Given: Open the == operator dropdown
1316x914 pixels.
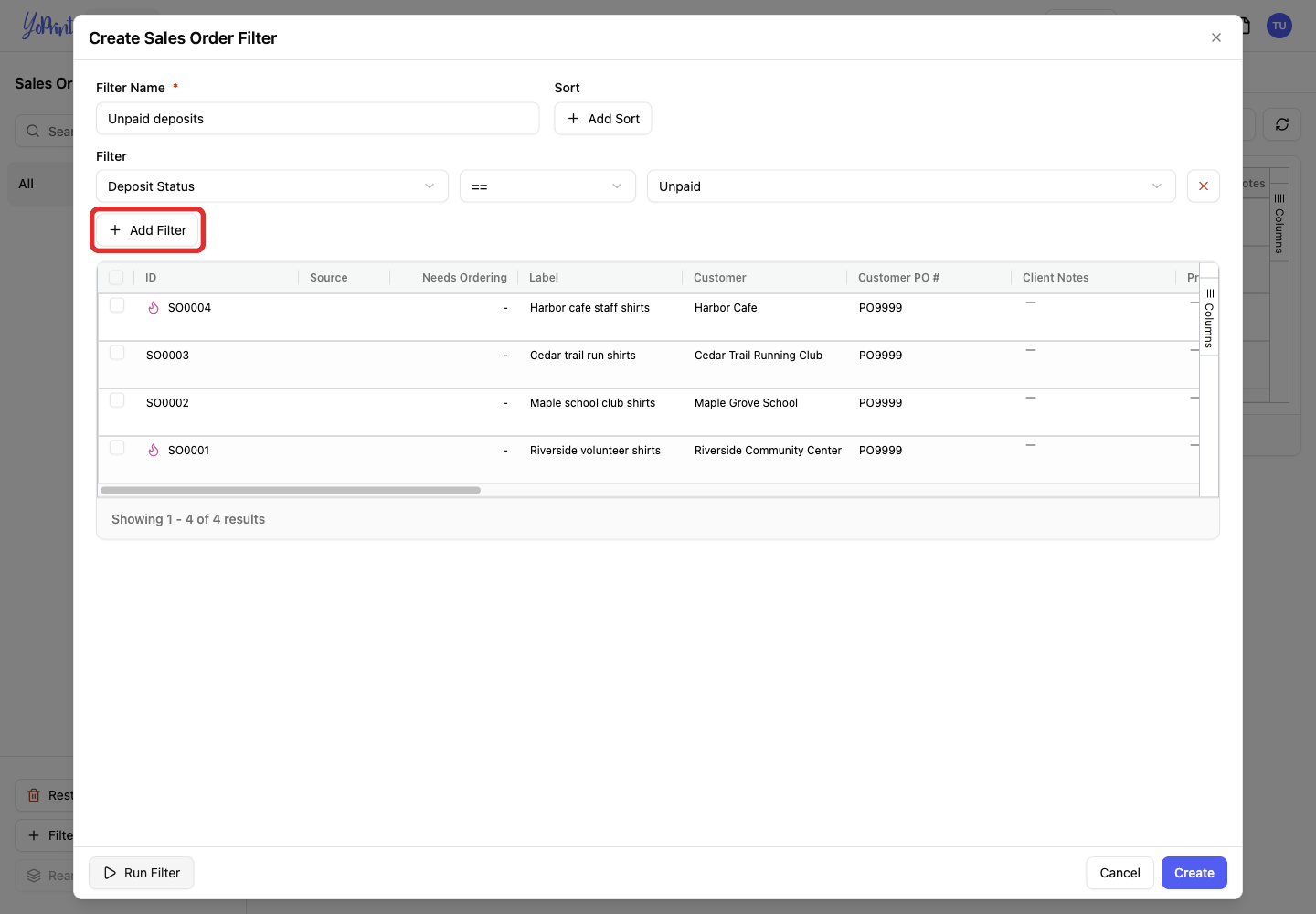Looking at the screenshot, I should pos(547,186).
